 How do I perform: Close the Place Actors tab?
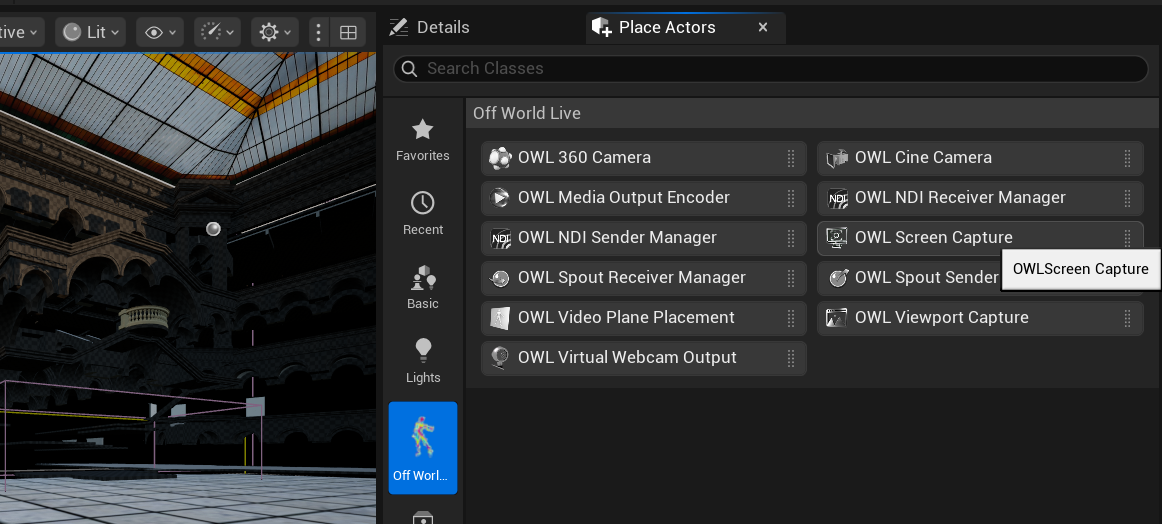[x=763, y=27]
